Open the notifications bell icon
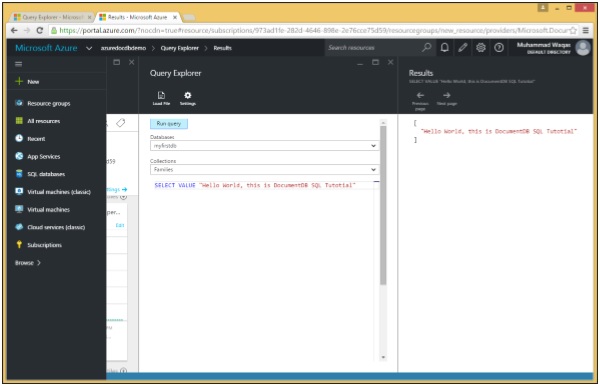The height and width of the screenshot is (387, 600). pos(444,47)
